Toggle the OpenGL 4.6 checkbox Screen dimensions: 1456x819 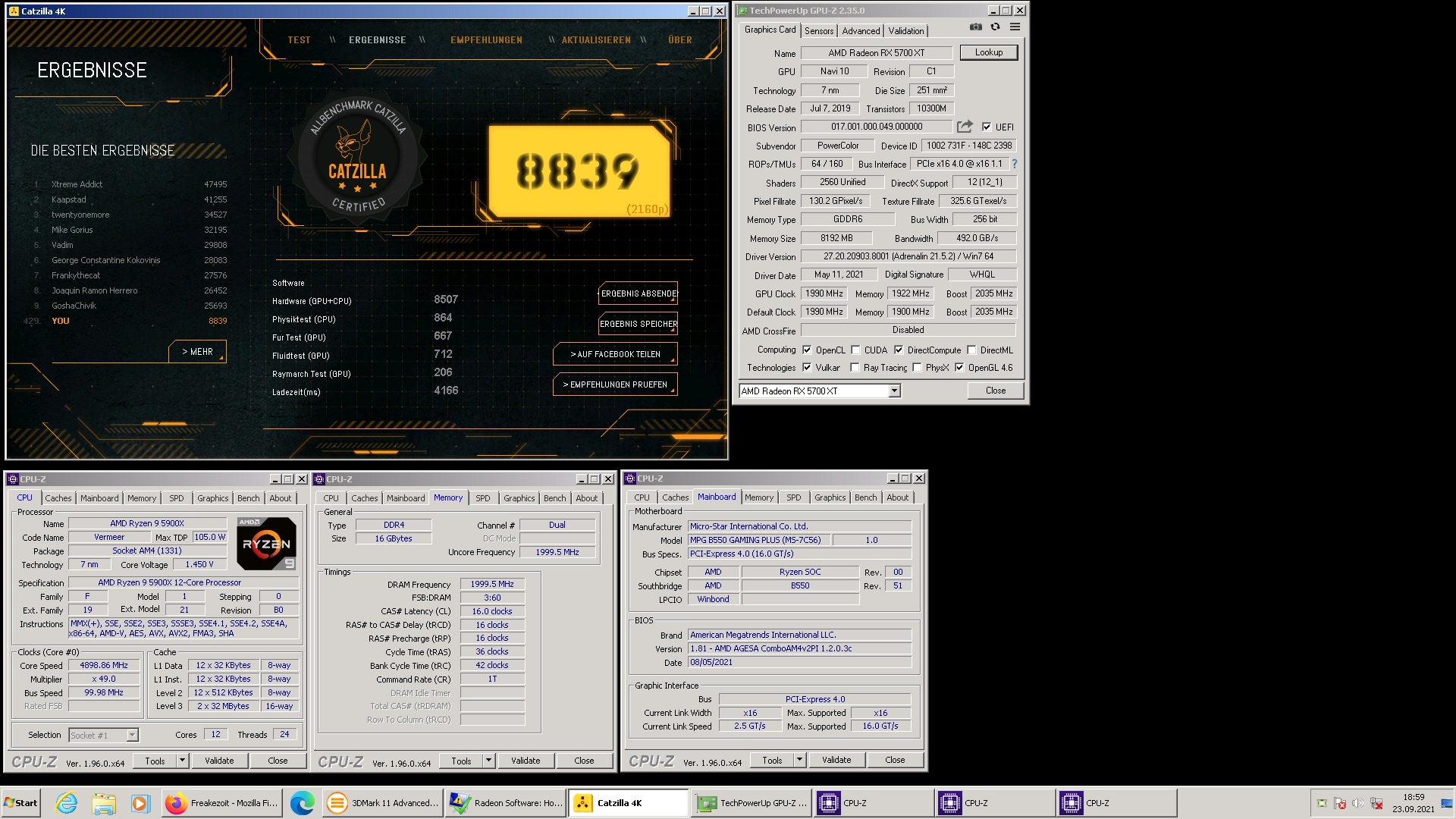(959, 368)
